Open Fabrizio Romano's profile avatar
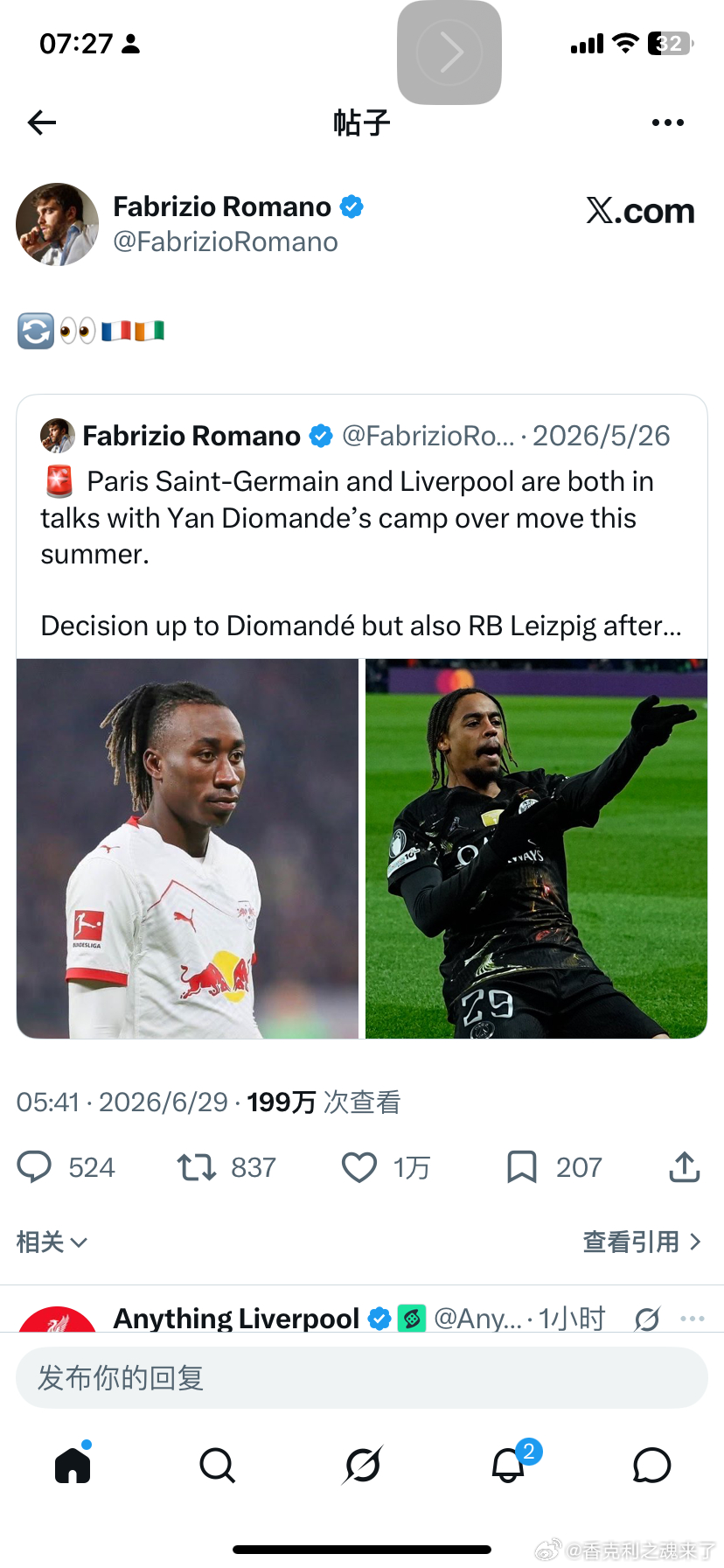 (x=58, y=224)
